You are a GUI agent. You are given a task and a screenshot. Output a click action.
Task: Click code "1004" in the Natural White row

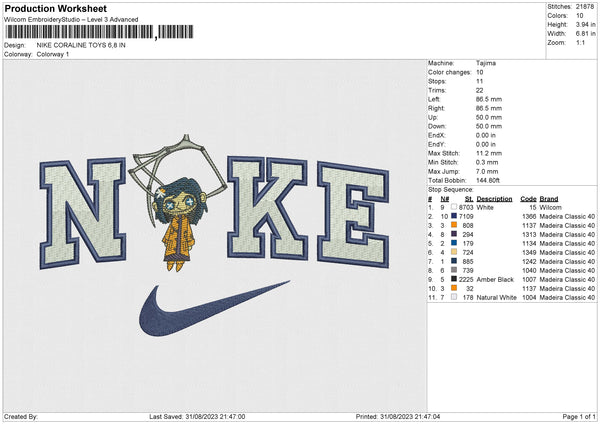point(529,297)
